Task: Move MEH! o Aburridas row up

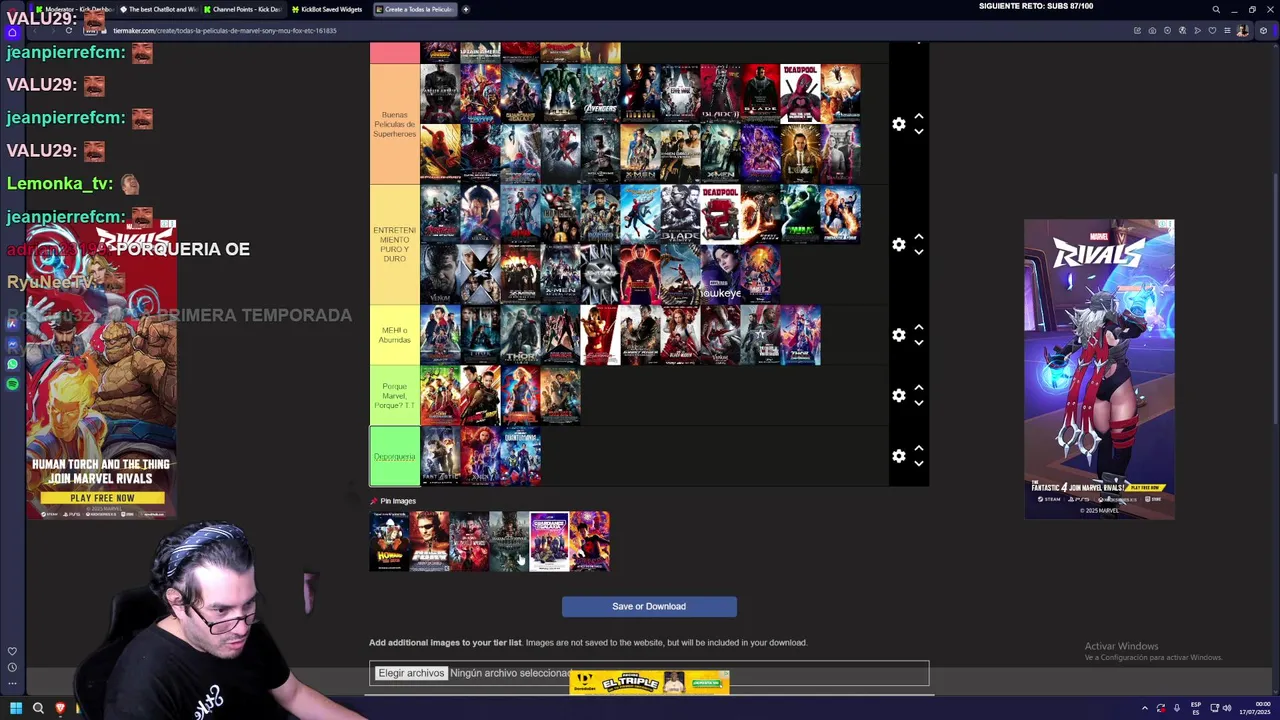Action: (918, 328)
